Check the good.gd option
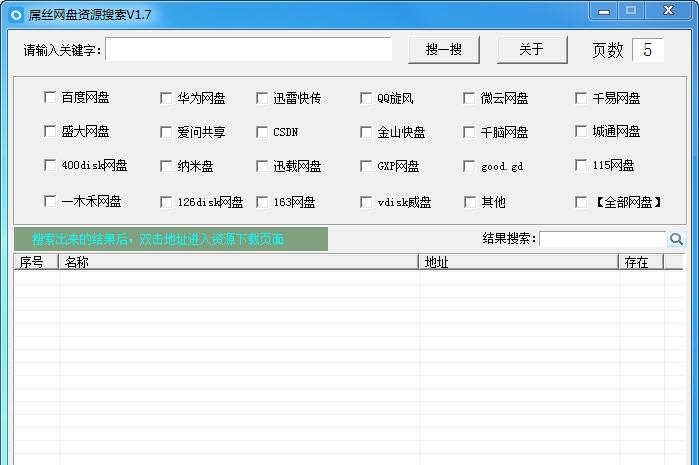Screen dimensions: 699x465 point(469,166)
